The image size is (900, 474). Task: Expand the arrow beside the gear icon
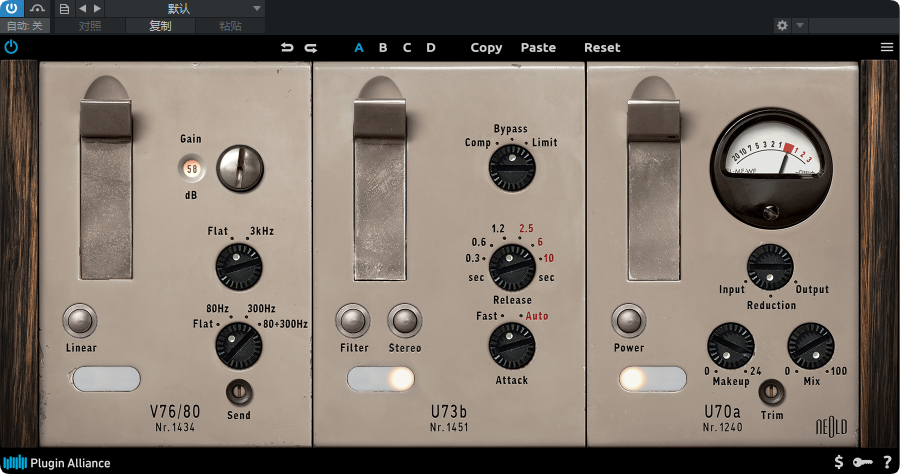[800, 25]
